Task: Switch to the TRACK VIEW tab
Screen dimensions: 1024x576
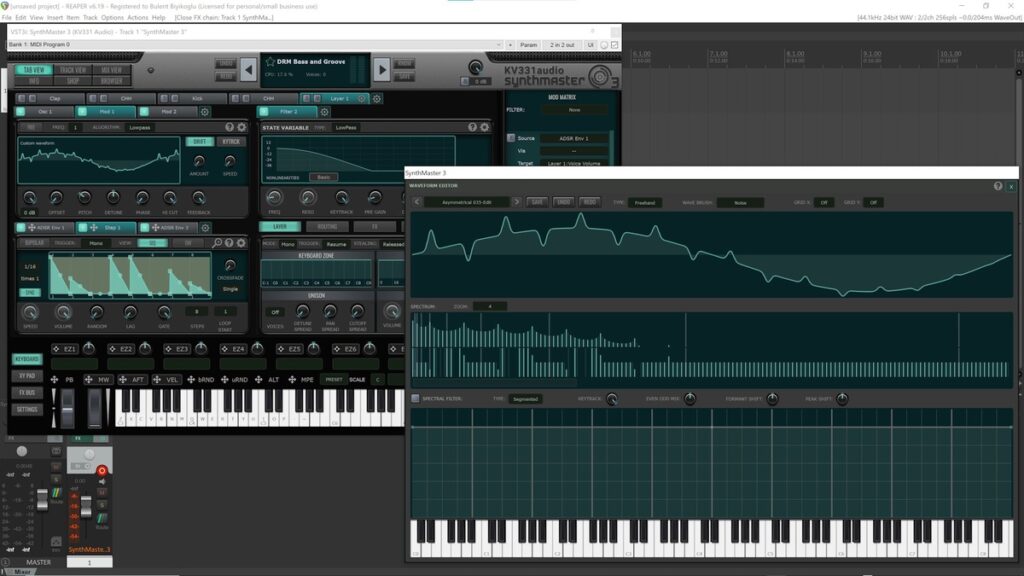Action: (73, 69)
